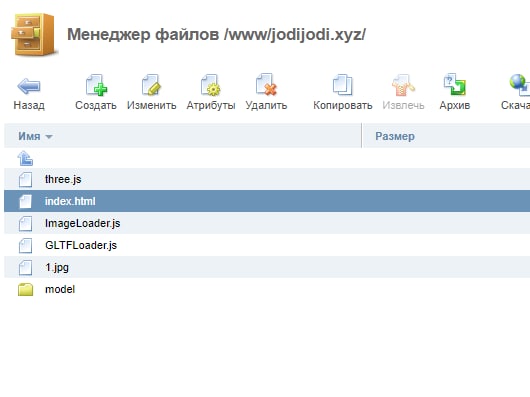Click the Назад back arrow icon
The width and height of the screenshot is (530, 397).
(x=29, y=86)
